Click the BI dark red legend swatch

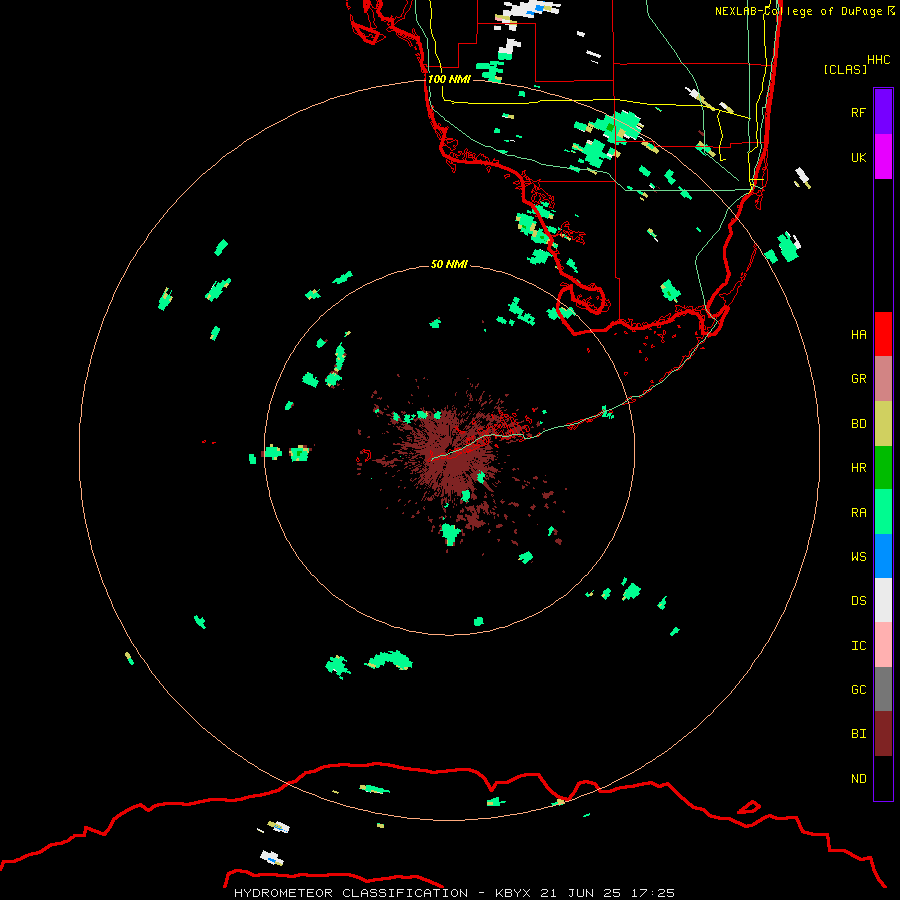tap(883, 734)
